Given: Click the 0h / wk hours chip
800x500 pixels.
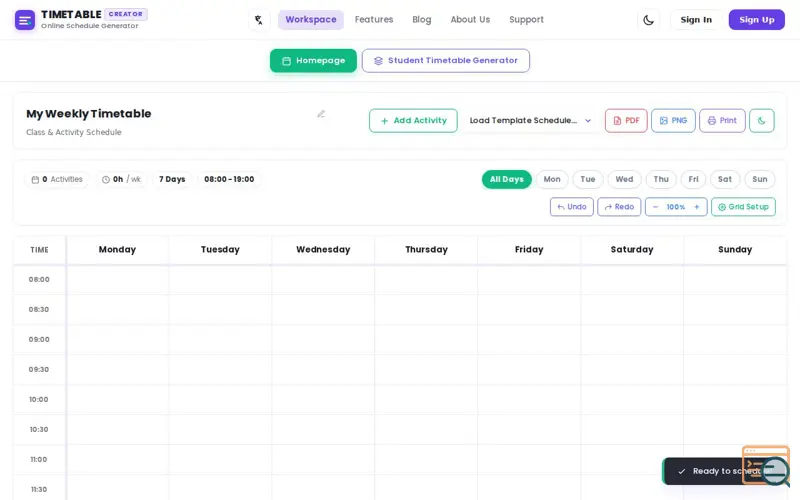Looking at the screenshot, I should 121,180.
